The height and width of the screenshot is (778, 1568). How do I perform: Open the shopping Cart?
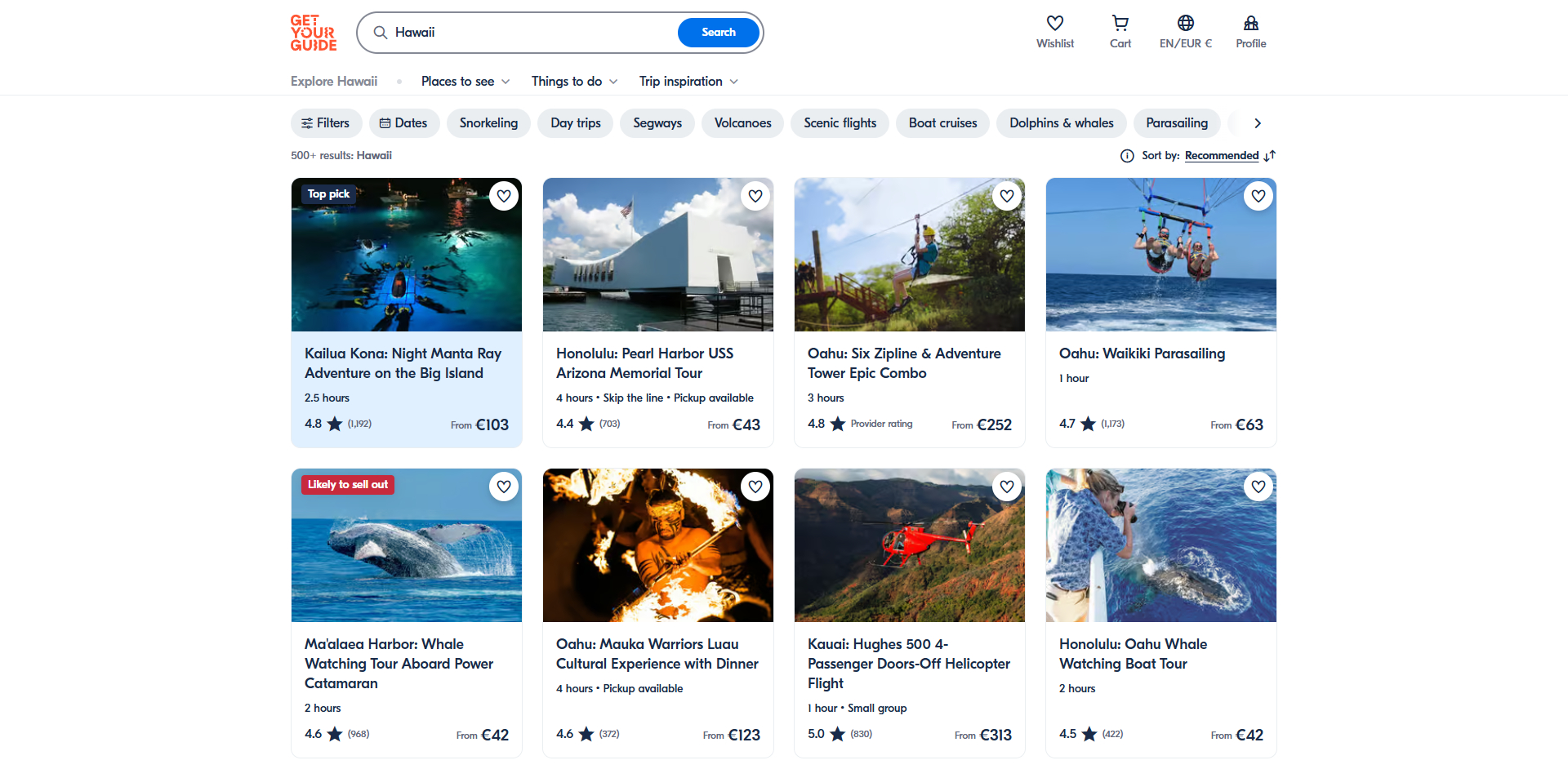[1120, 24]
